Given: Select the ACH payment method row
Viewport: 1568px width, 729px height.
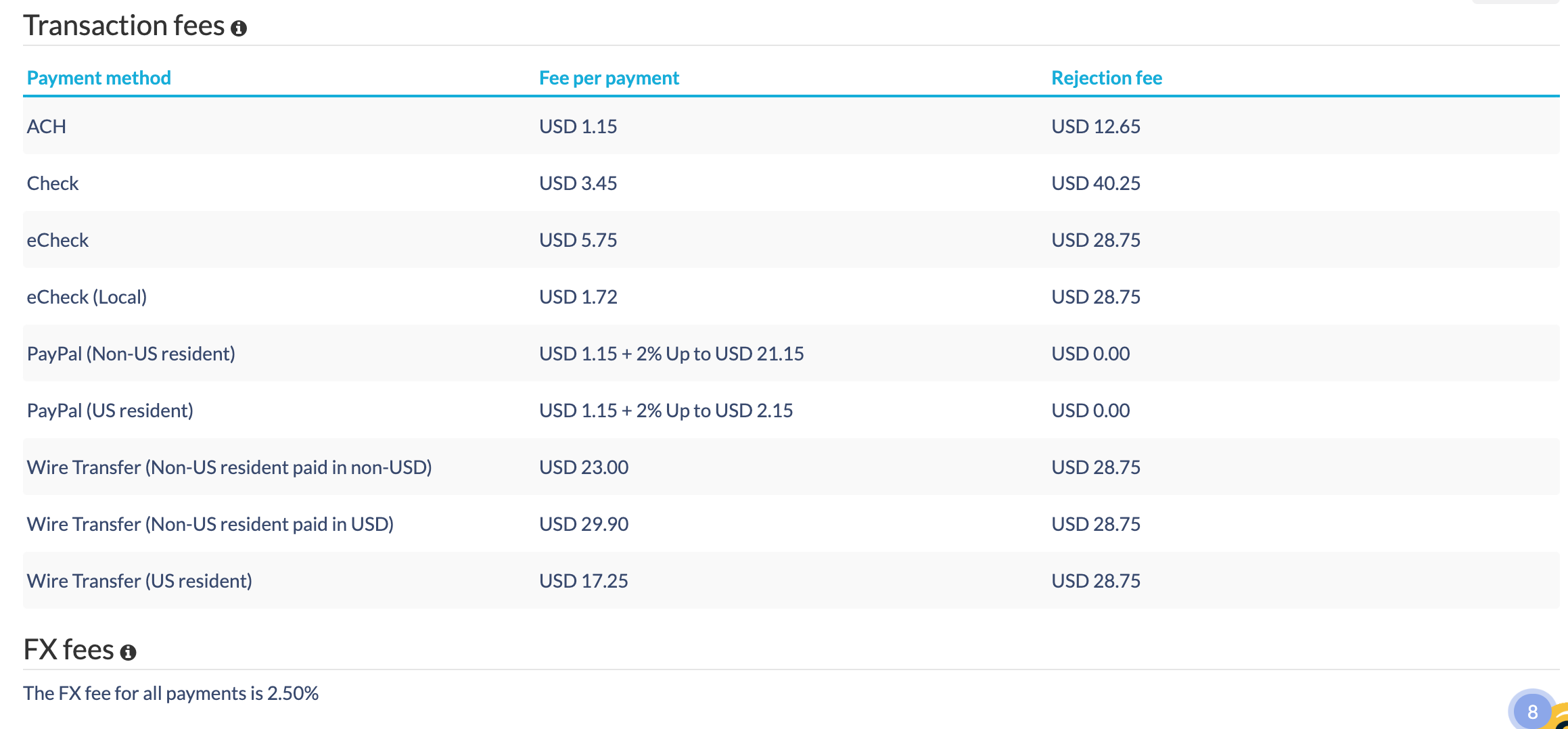Looking at the screenshot, I should (x=47, y=126).
